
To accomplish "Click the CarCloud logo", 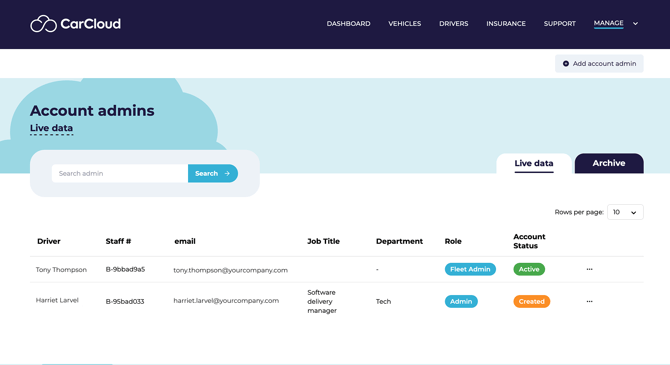I will [x=75, y=24].
